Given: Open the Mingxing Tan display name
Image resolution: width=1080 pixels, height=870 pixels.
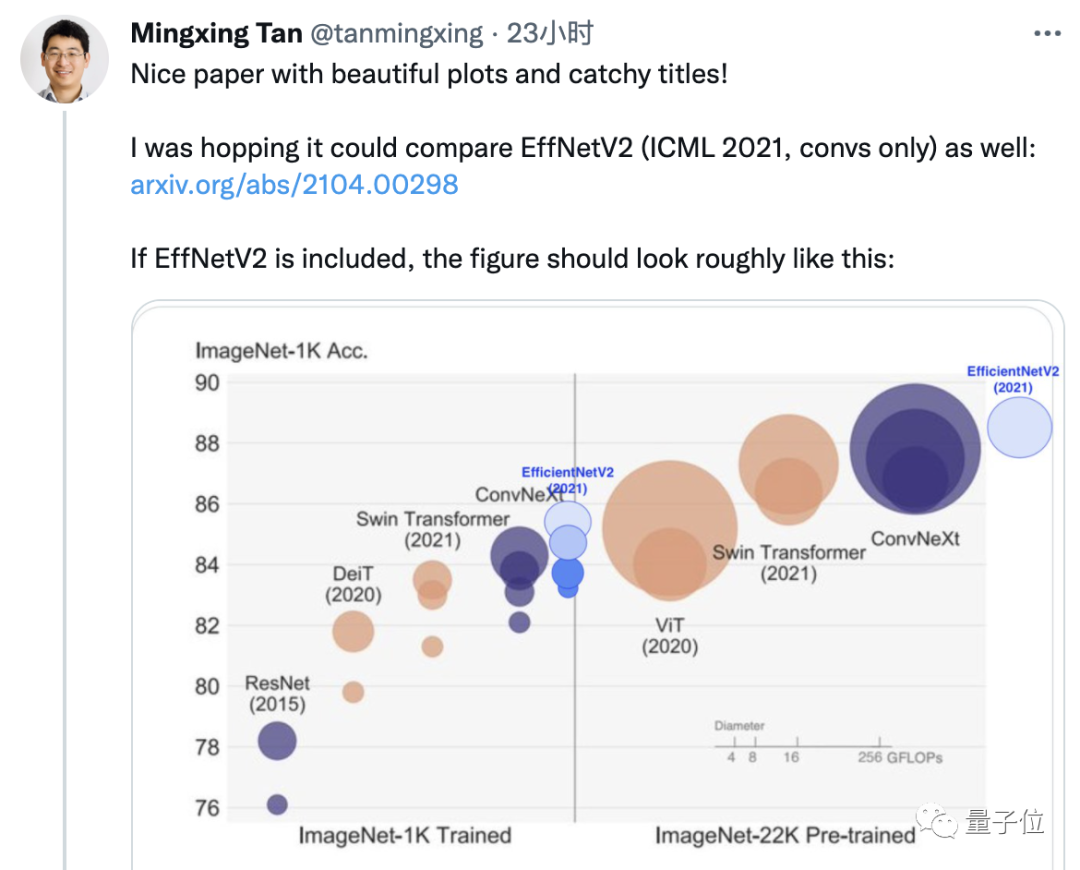Looking at the screenshot, I should [x=216, y=34].
